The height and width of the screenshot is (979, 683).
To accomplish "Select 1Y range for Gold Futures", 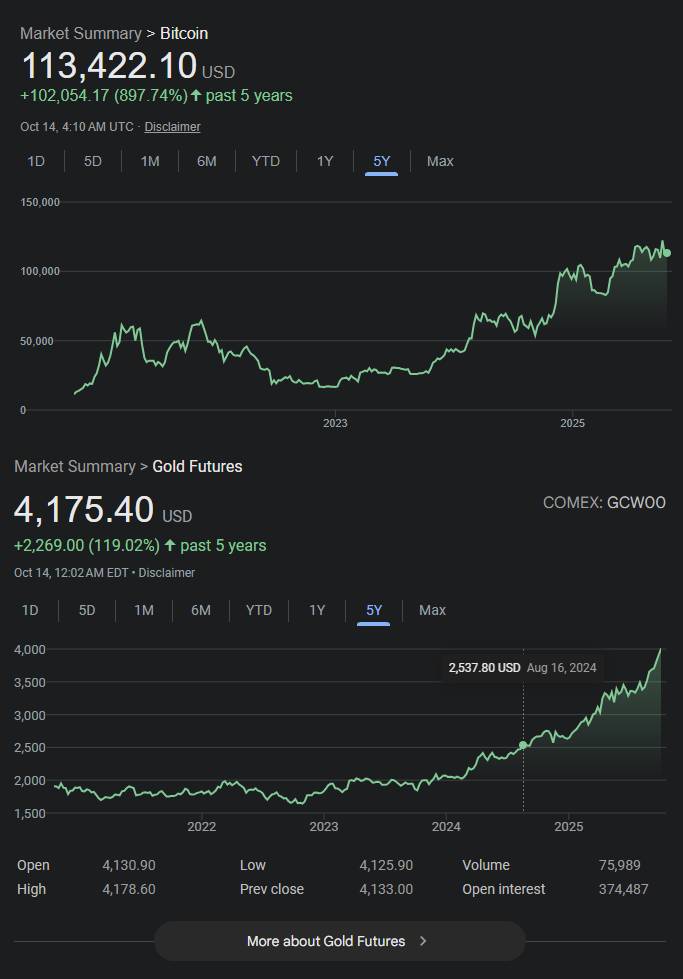I will (x=317, y=610).
